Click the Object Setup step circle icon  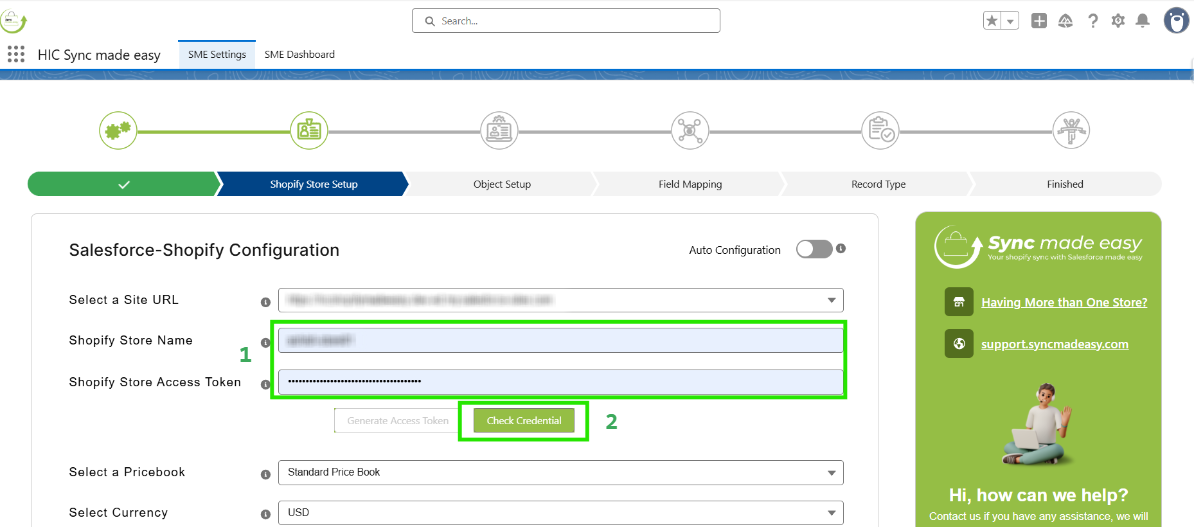coord(499,130)
